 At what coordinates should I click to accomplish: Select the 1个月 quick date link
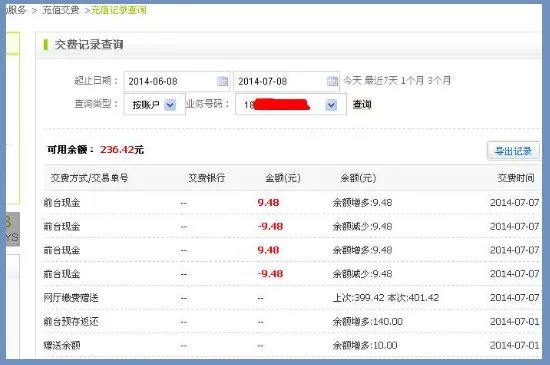click(412, 81)
